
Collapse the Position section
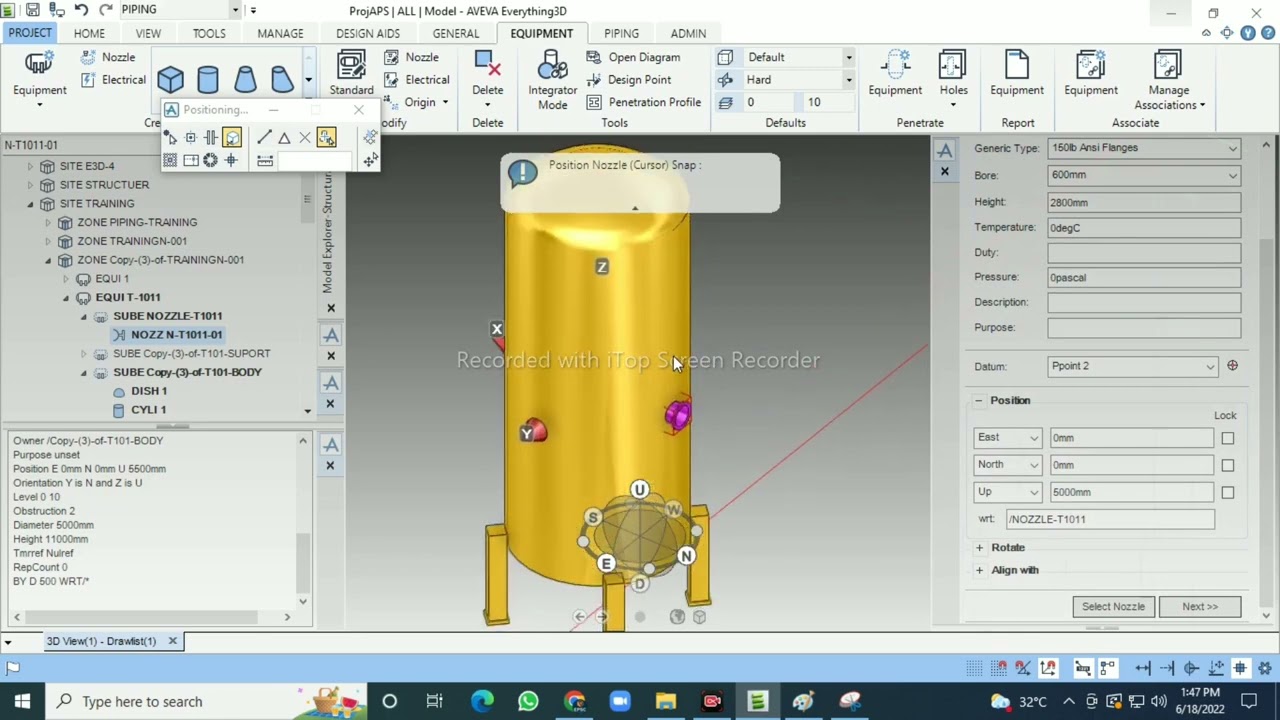tap(979, 400)
